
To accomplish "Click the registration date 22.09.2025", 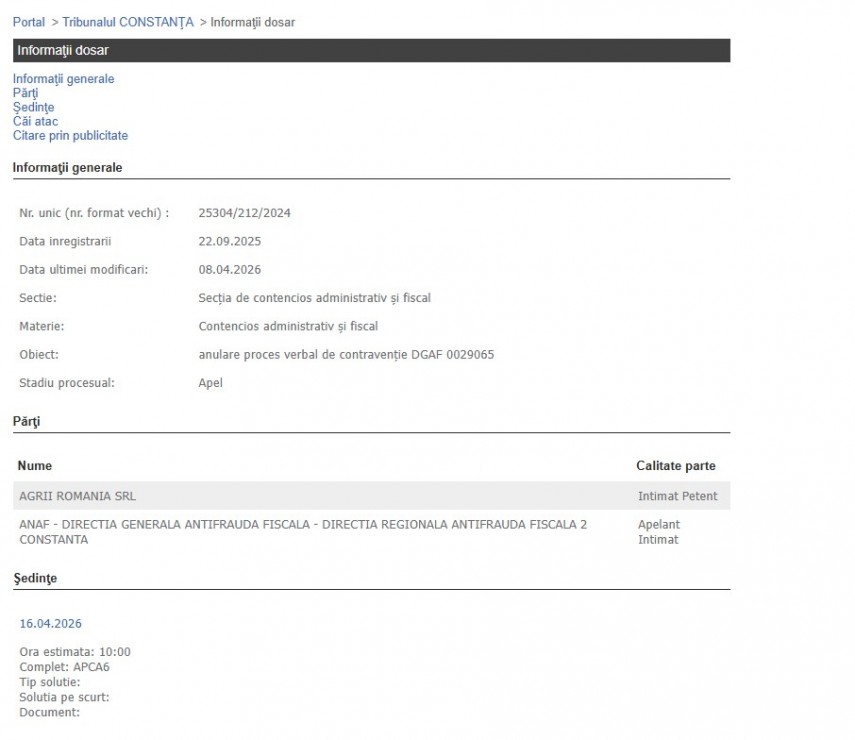I will click(x=230, y=241).
